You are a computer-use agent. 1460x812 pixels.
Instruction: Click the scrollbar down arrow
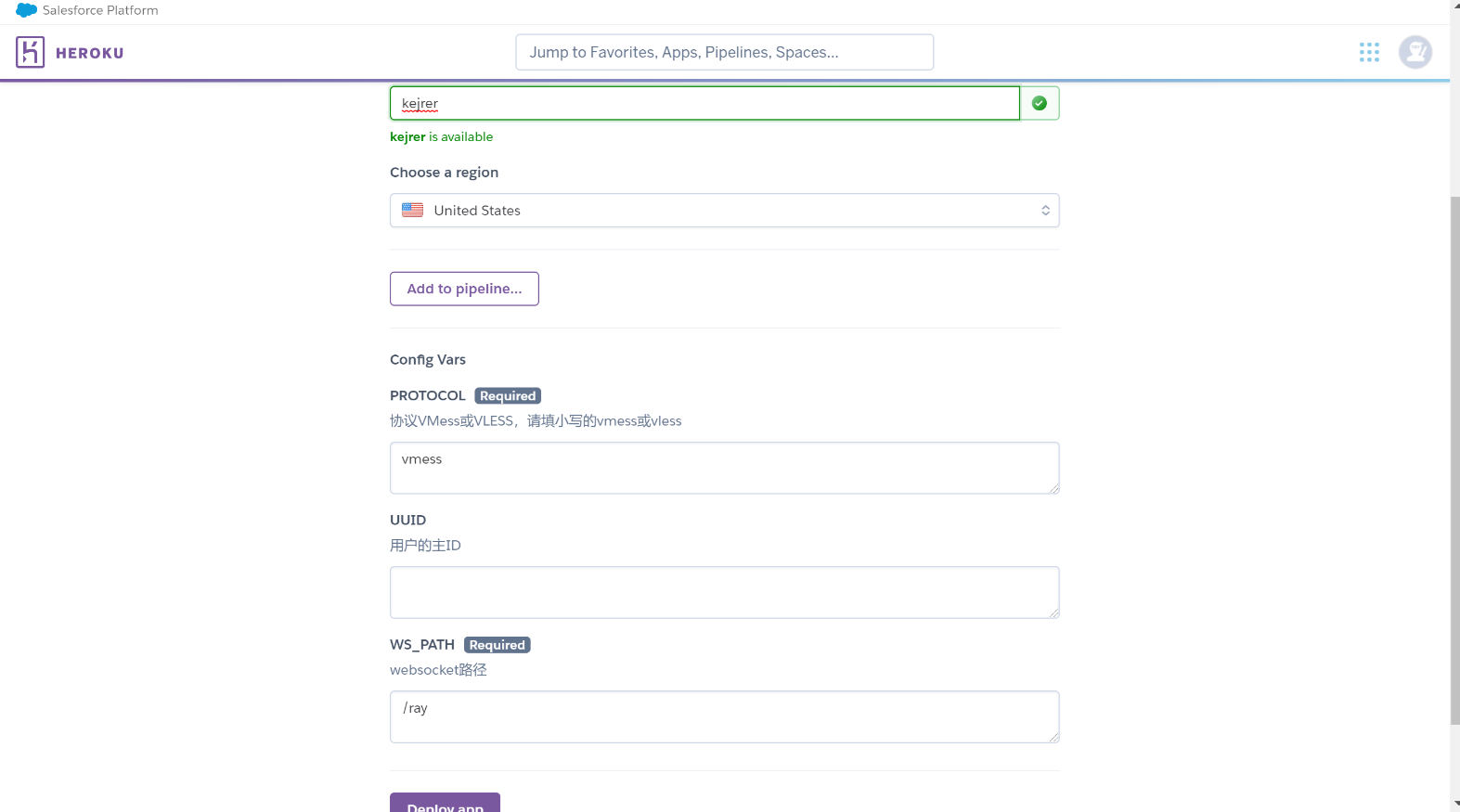pos(1454,804)
